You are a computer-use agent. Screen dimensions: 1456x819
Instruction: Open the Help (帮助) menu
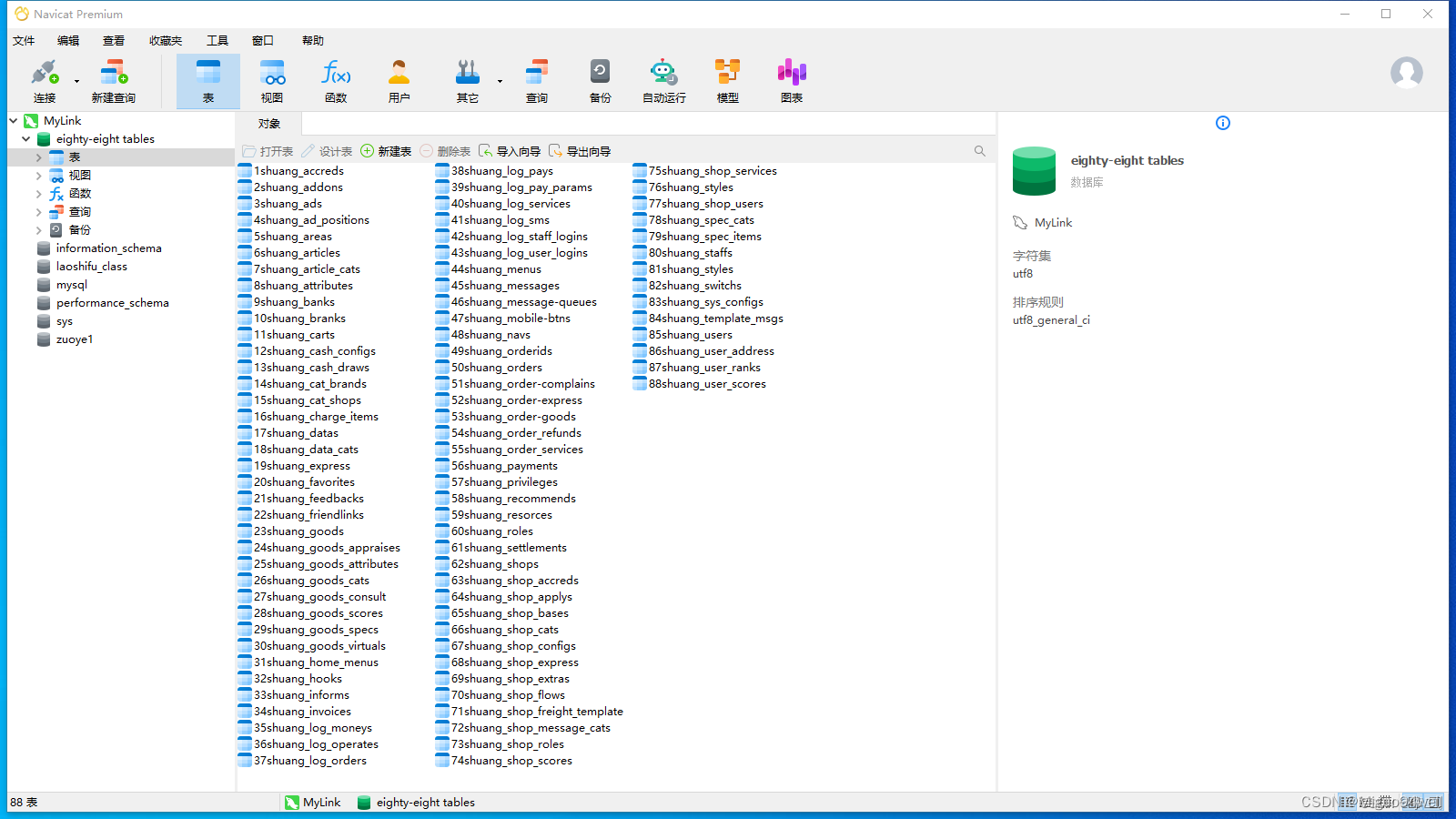coord(313,40)
